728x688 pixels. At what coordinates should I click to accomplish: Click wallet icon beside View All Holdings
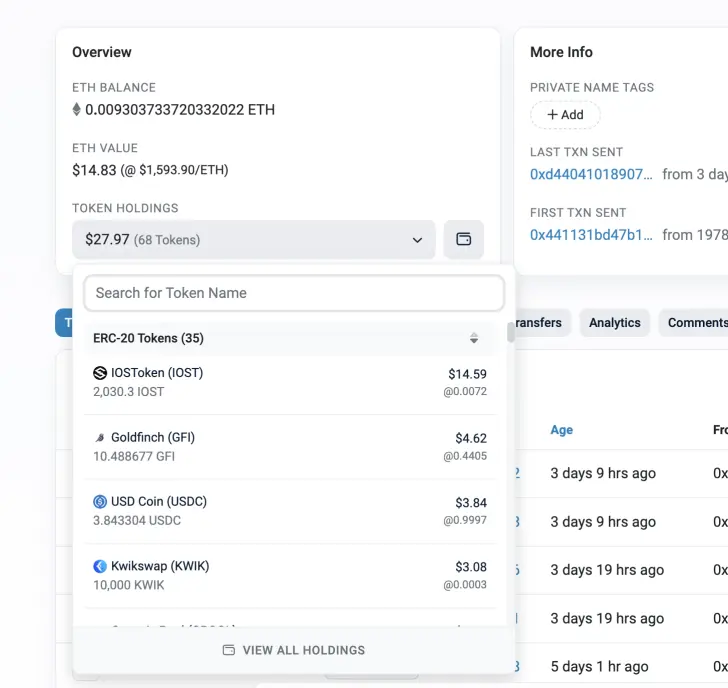(229, 650)
